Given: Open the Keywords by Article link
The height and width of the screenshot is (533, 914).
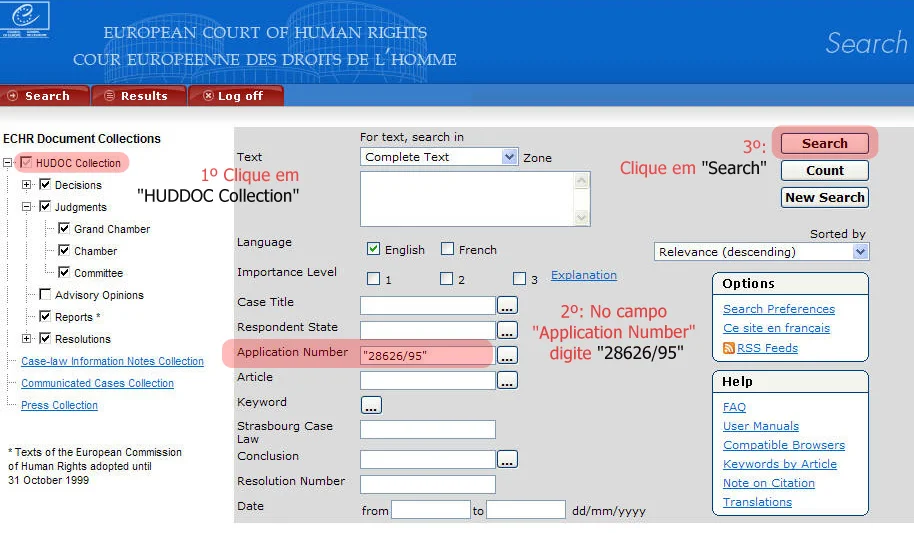Looking at the screenshot, I should (780, 464).
